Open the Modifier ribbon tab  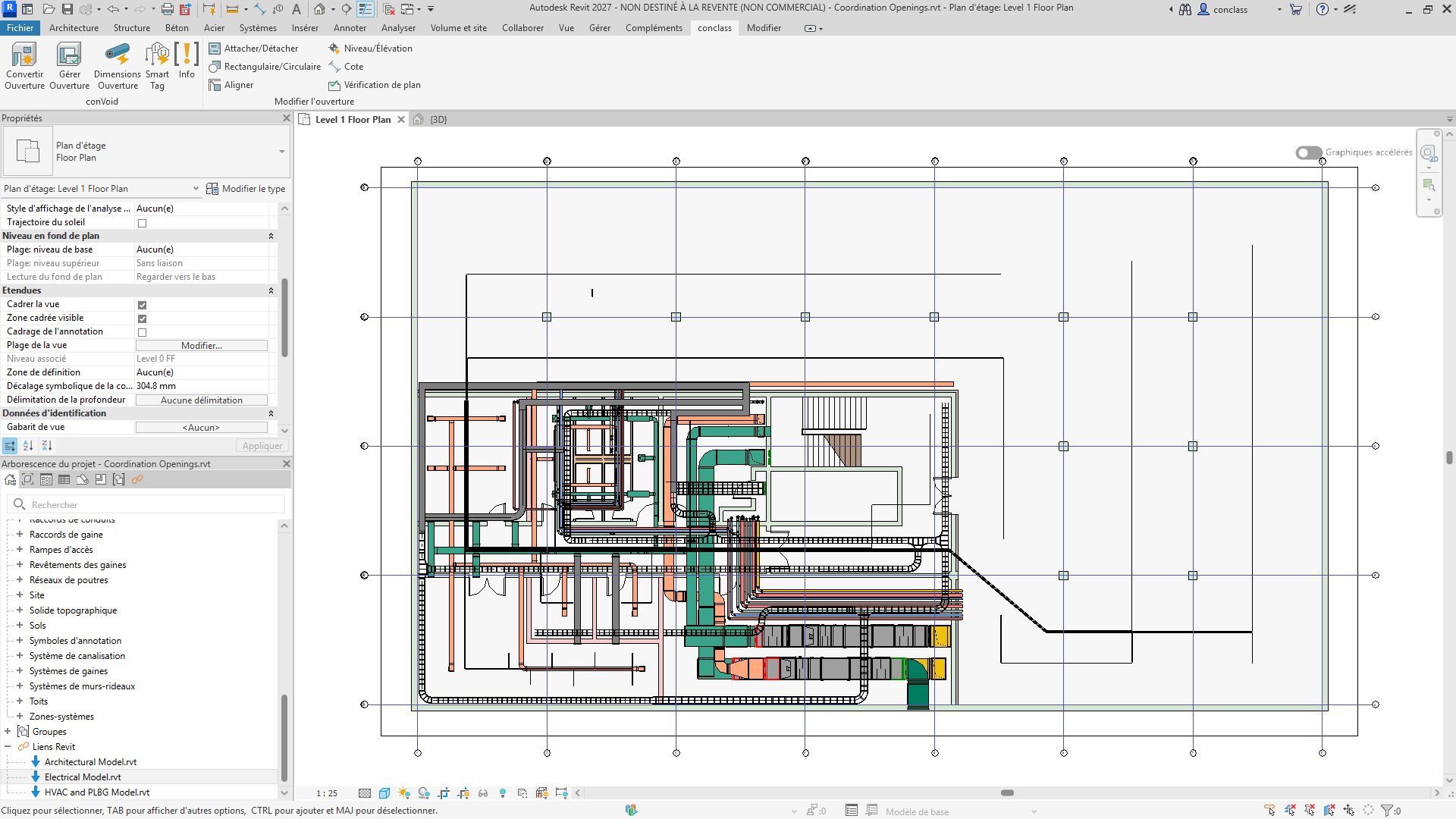point(764,28)
